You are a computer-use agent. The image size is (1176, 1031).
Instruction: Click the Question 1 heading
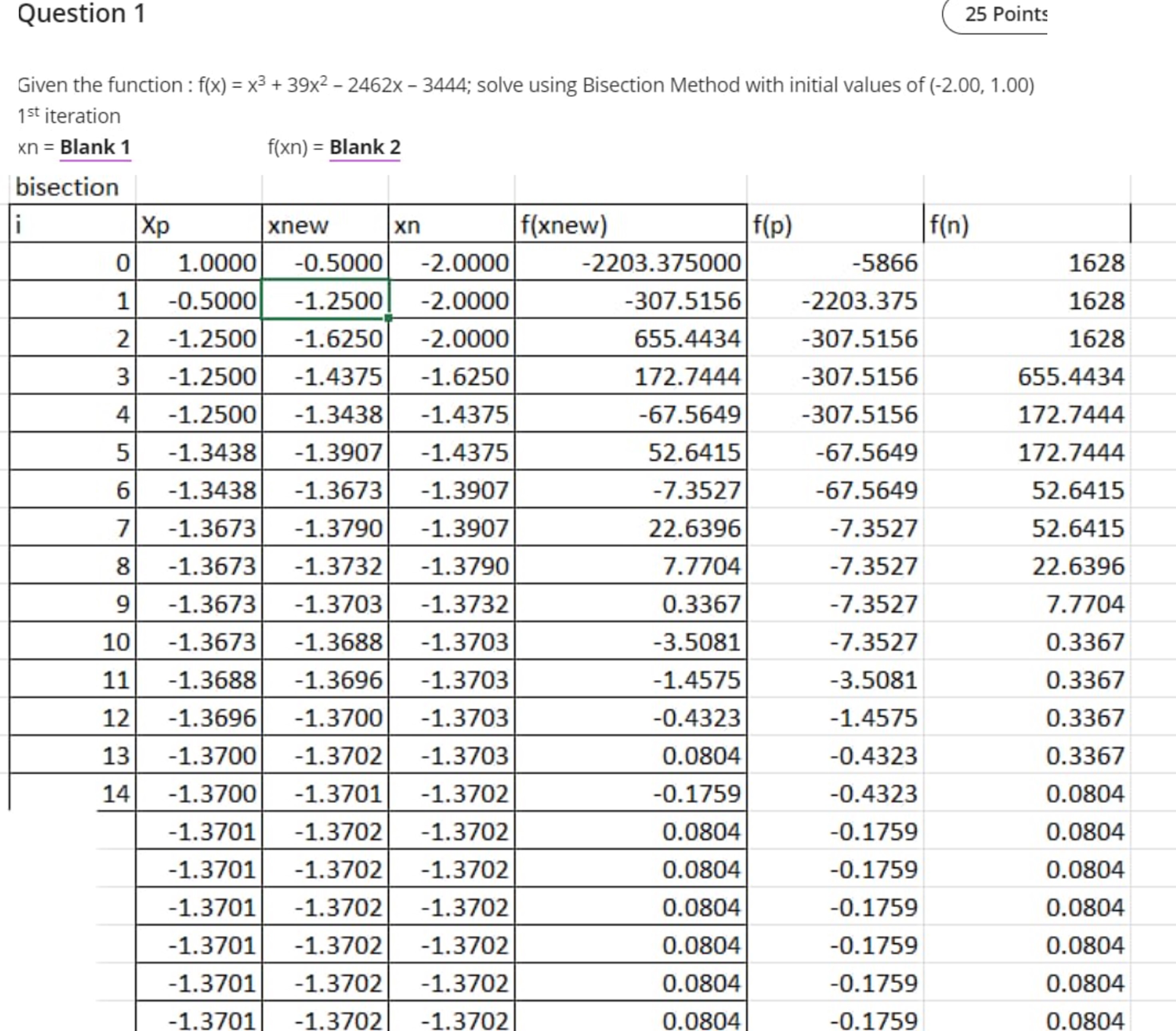point(81,14)
